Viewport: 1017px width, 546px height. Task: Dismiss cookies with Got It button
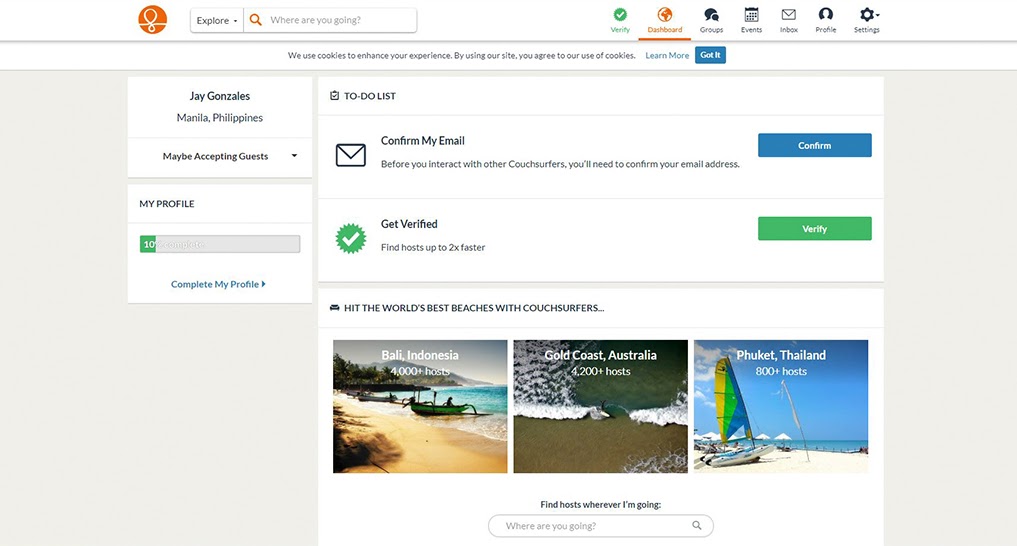click(710, 55)
